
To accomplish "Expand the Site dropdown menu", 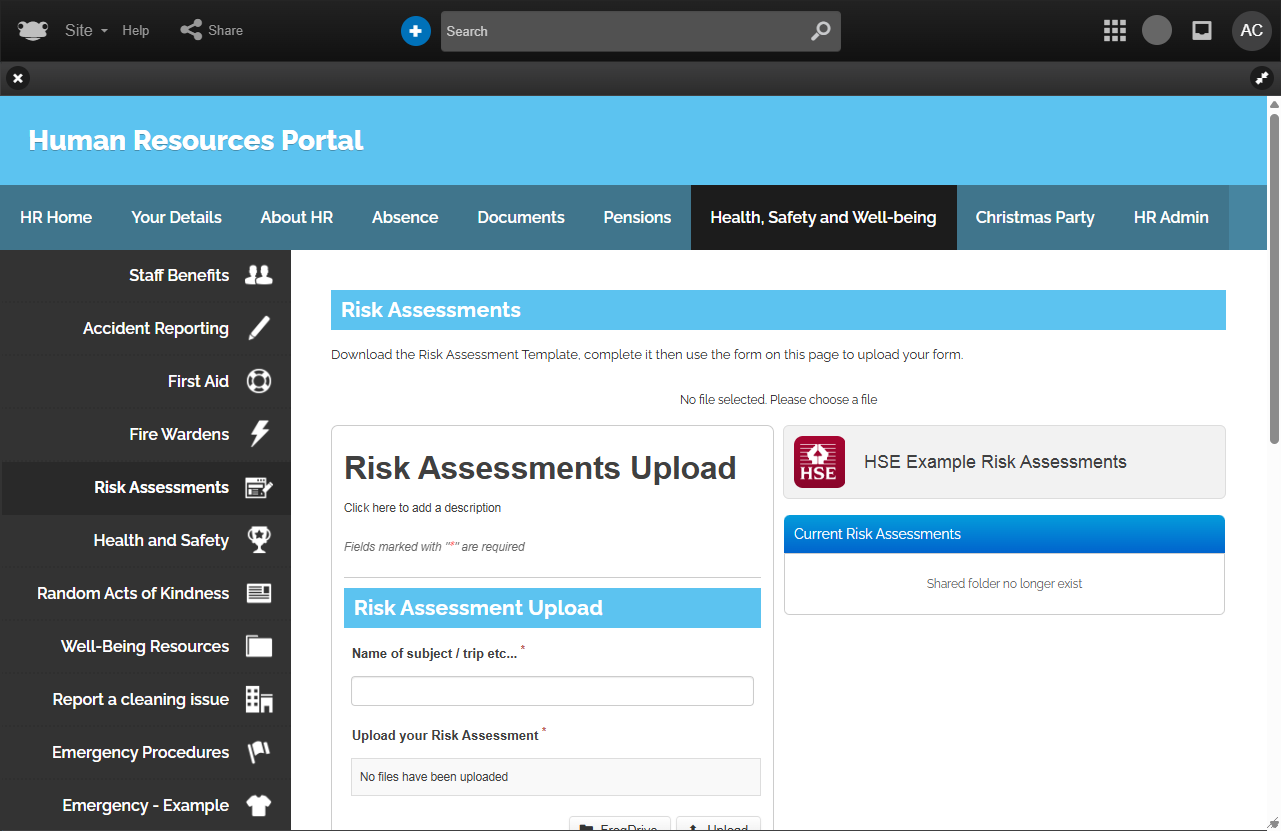I will 86,31.
